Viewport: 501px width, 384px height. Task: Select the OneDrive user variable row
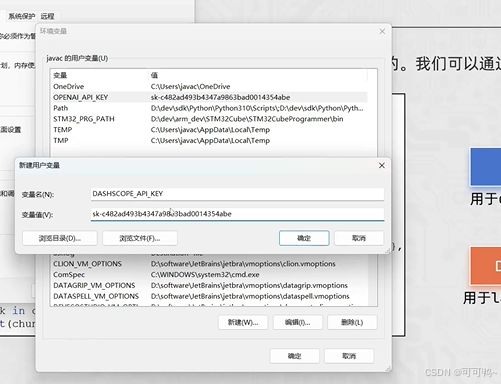click(210, 87)
